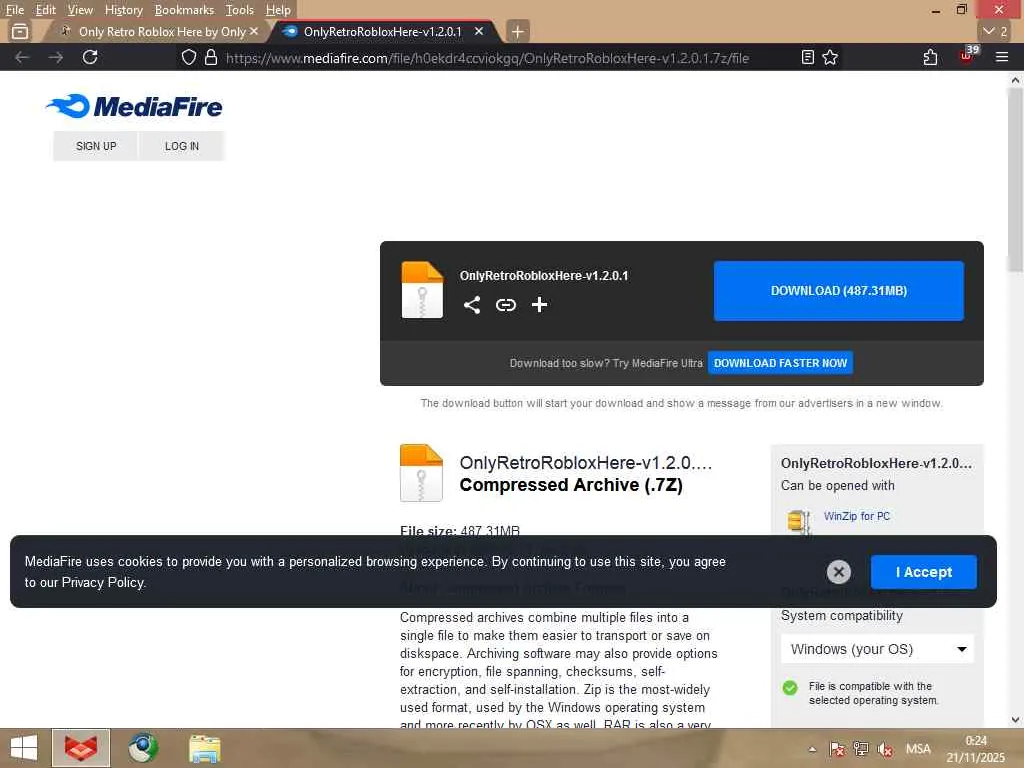Click the zip file icon in download box
Image resolution: width=1024 pixels, height=768 pixels.
coord(423,290)
